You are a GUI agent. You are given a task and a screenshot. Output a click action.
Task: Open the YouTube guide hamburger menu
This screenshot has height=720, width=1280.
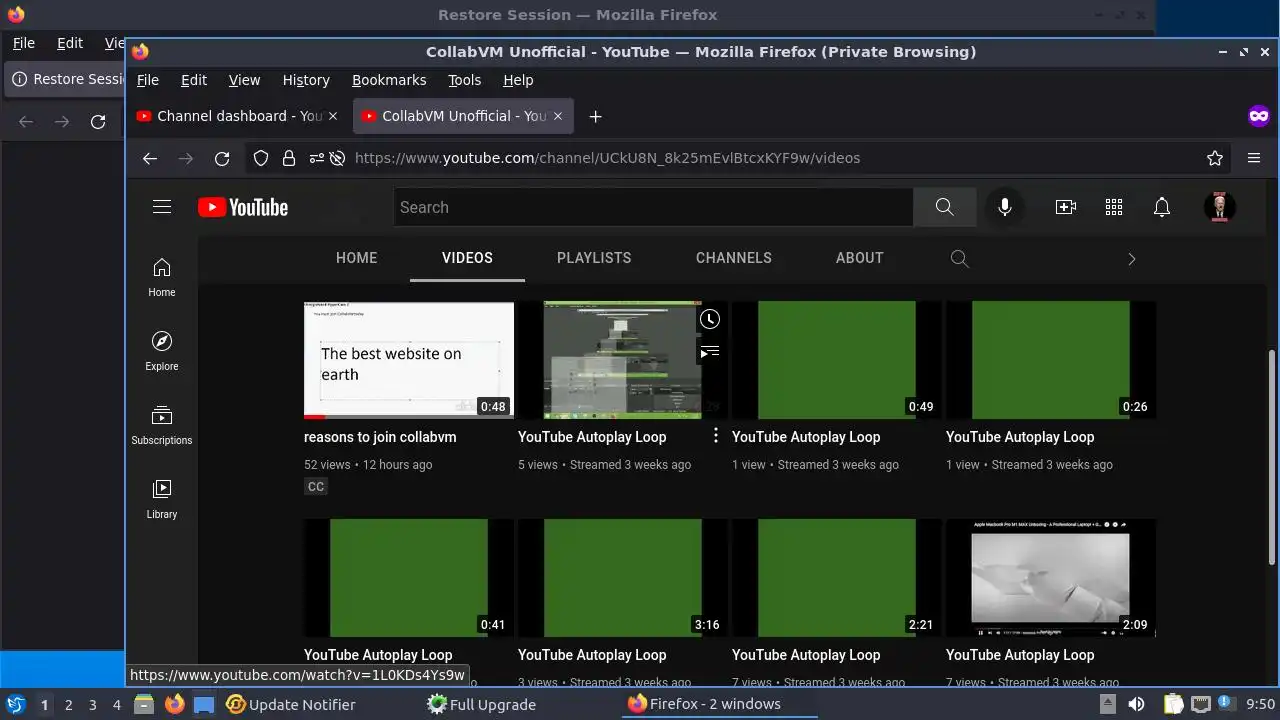click(162, 207)
